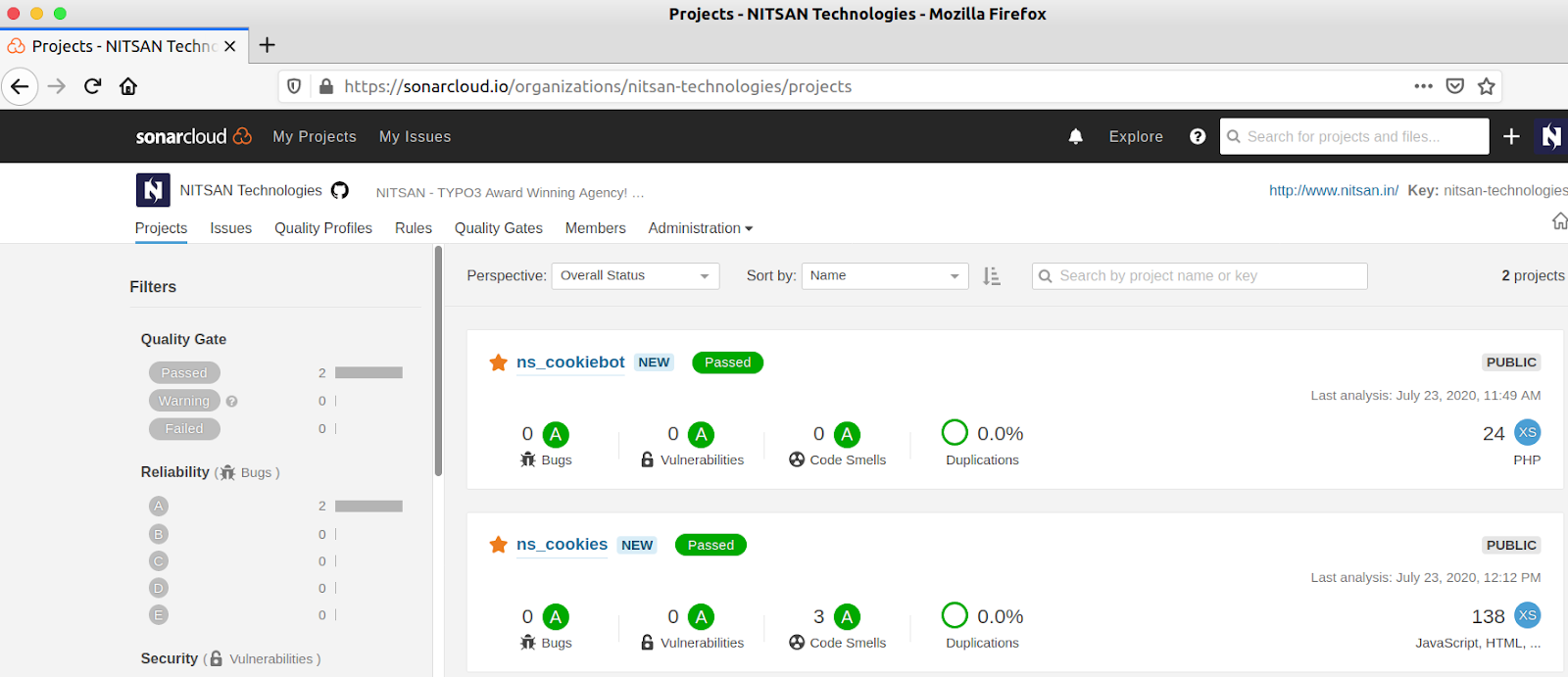Filter by Passed quality gate

point(184,373)
